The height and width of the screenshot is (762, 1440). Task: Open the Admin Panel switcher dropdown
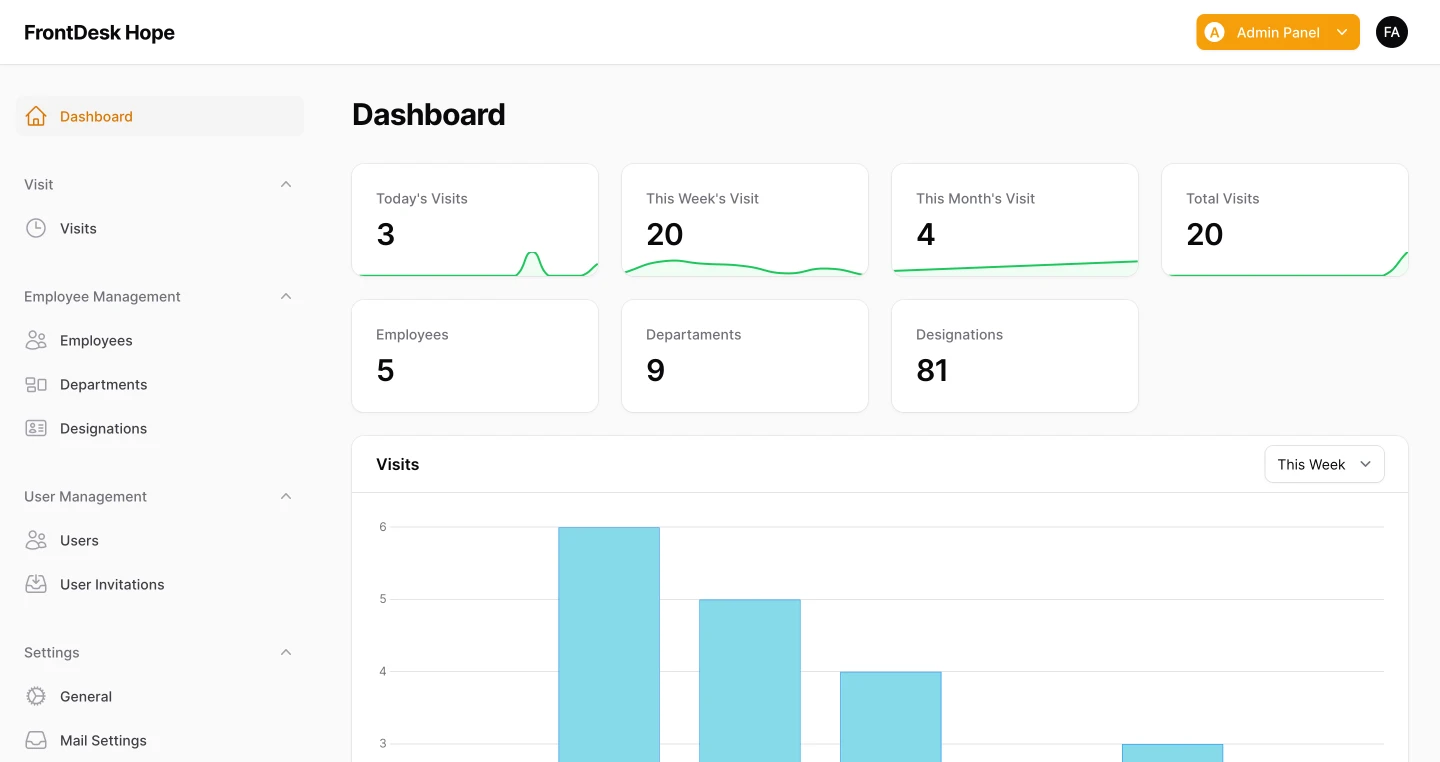pos(1278,32)
